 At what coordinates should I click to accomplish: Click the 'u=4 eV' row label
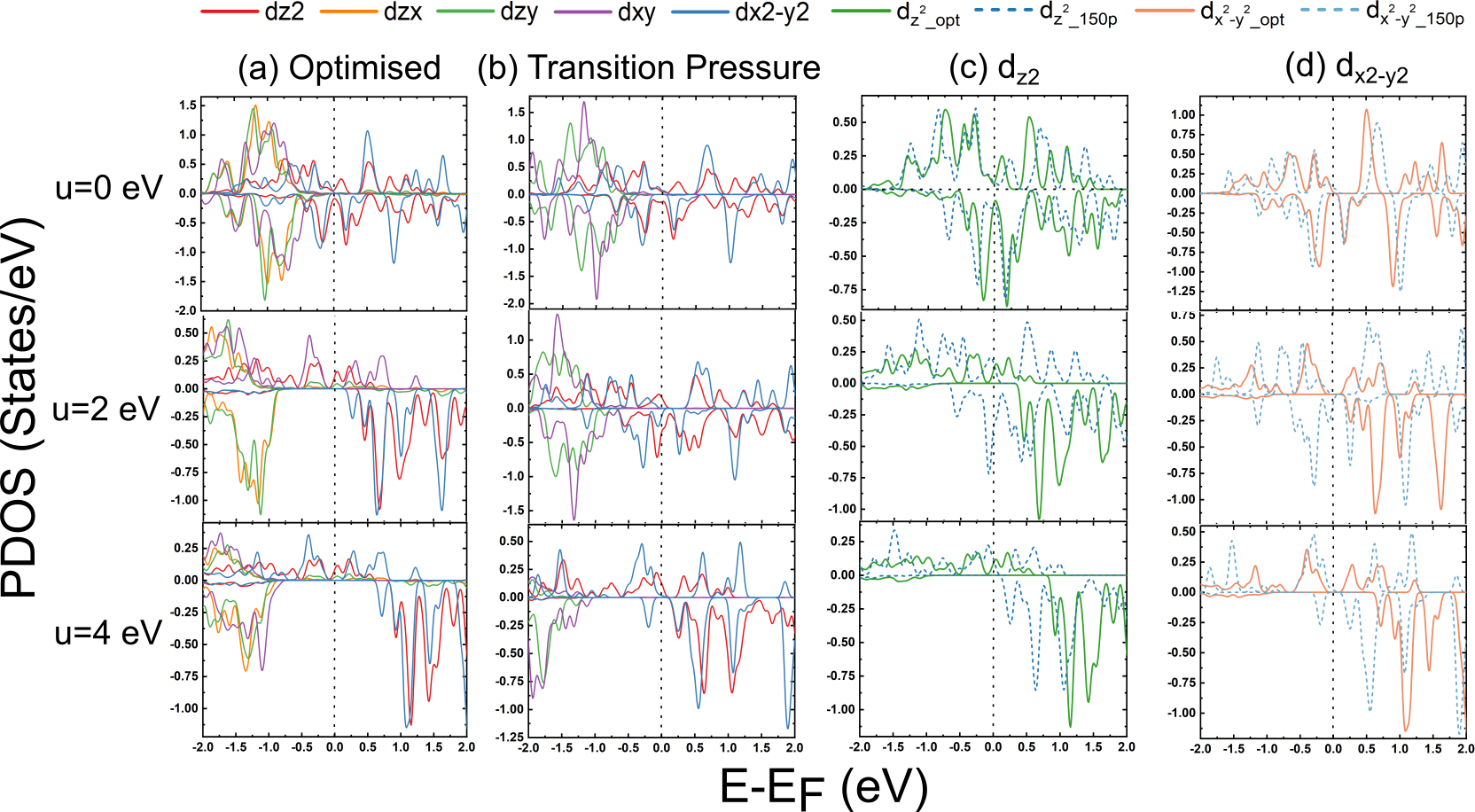click(109, 633)
